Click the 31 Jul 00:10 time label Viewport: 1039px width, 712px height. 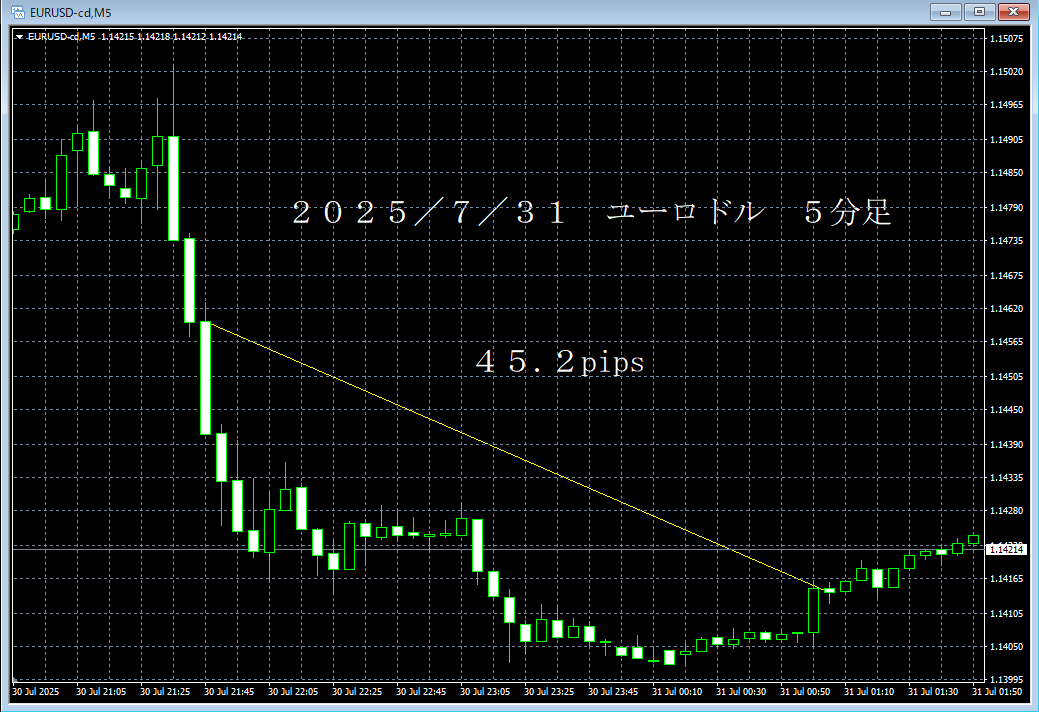click(677, 691)
